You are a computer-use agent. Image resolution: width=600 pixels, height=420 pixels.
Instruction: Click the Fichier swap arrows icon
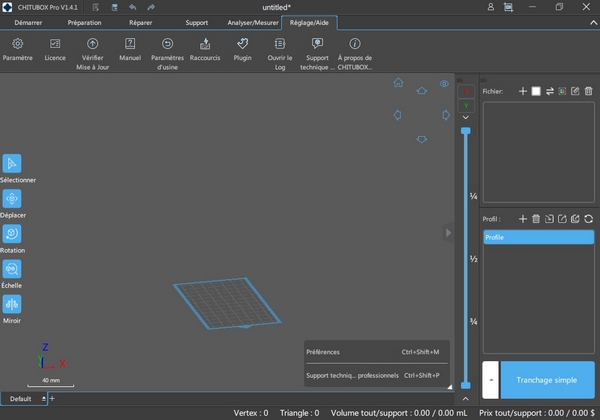(x=549, y=91)
